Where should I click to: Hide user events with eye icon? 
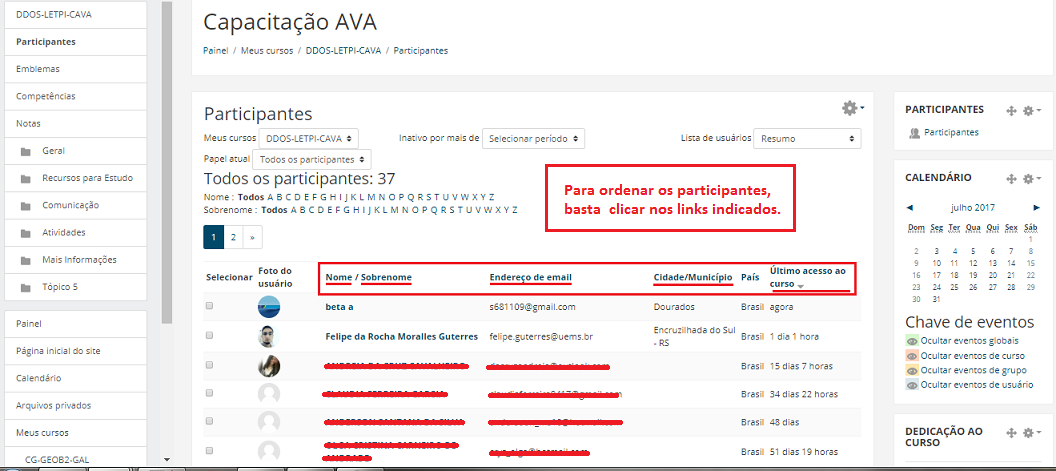tap(912, 385)
